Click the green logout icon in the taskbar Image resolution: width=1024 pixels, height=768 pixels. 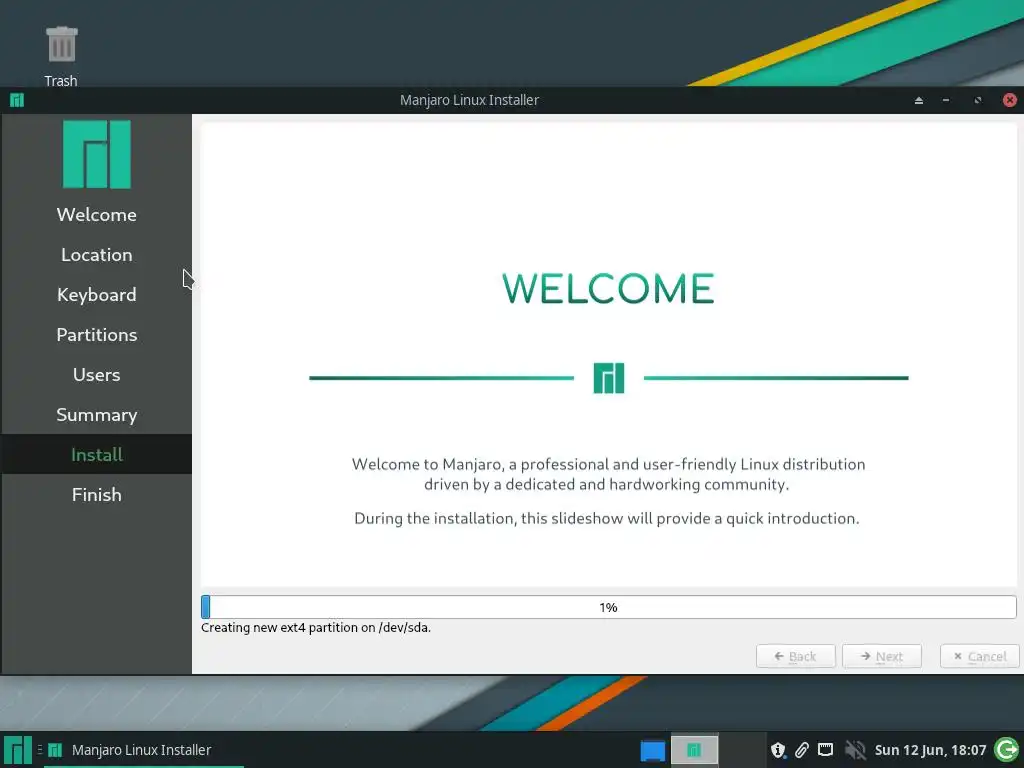(x=1006, y=750)
